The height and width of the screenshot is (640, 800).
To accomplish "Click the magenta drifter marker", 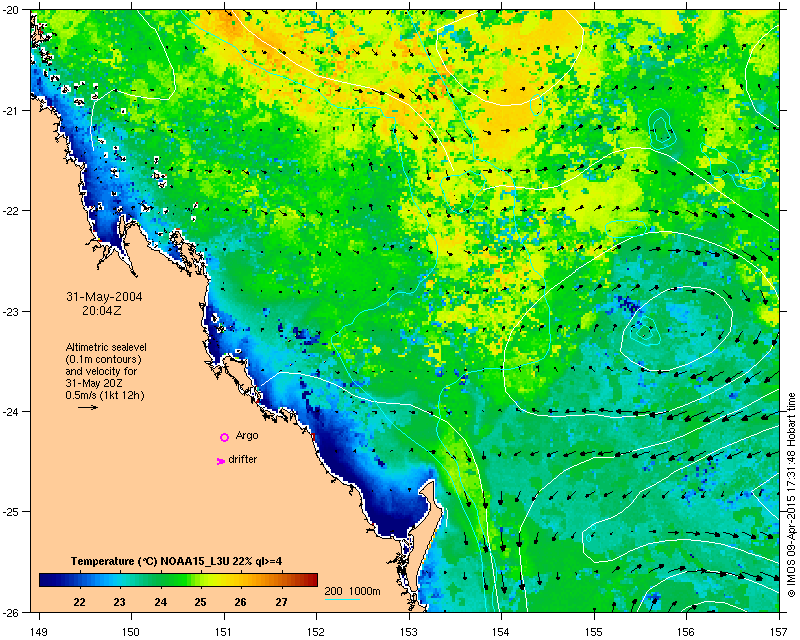I will [x=220, y=461].
